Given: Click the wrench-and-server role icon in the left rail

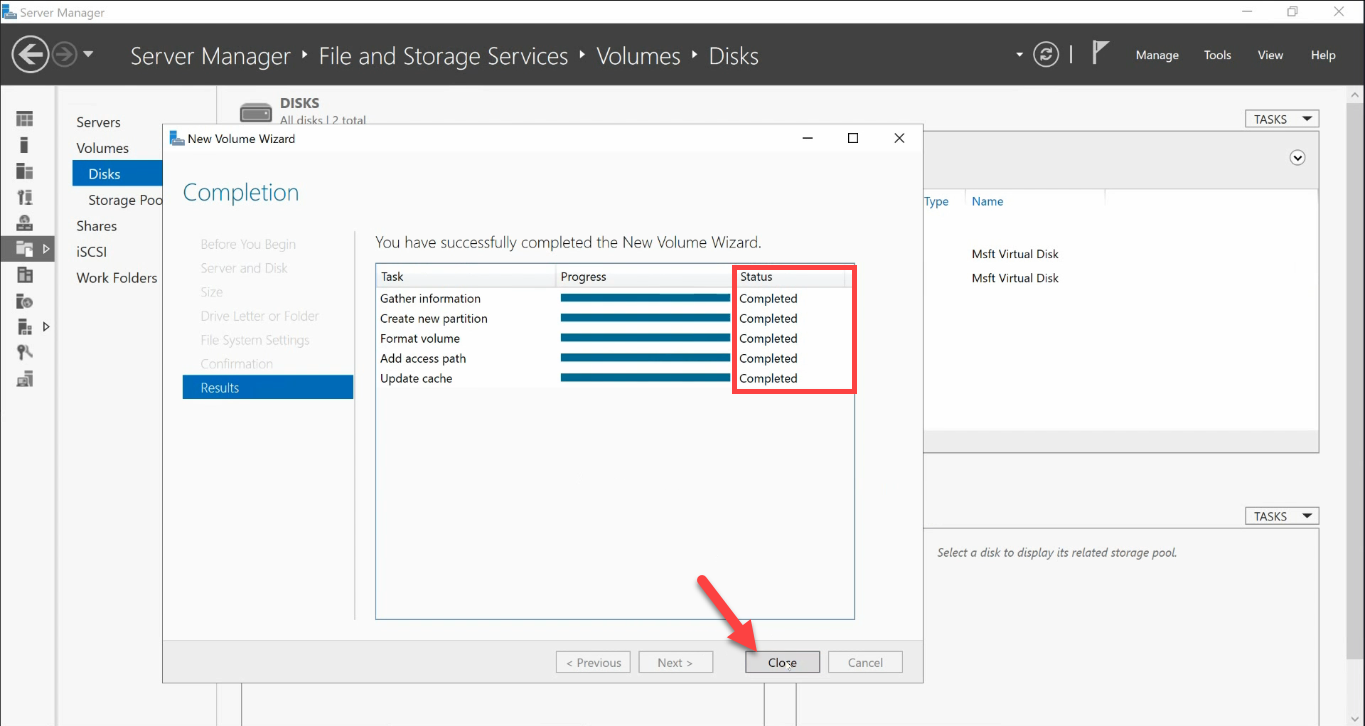Looking at the screenshot, I should coord(25,197).
